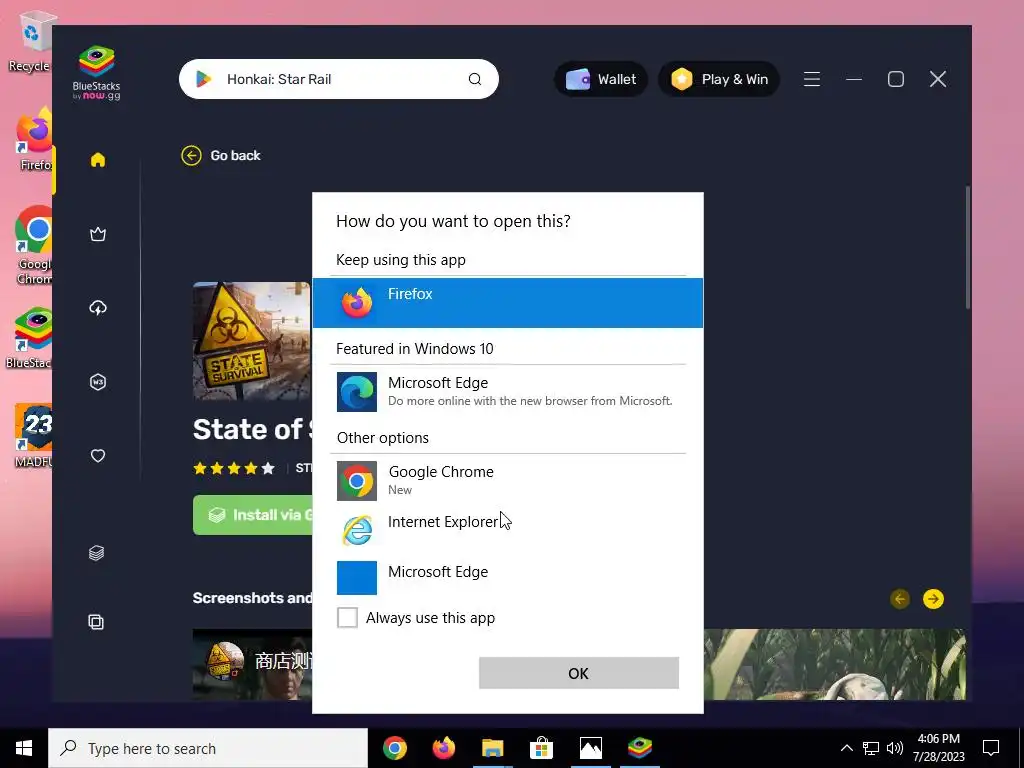Select Firefox in the open-with list
The width and height of the screenshot is (1024, 768).
pos(508,303)
